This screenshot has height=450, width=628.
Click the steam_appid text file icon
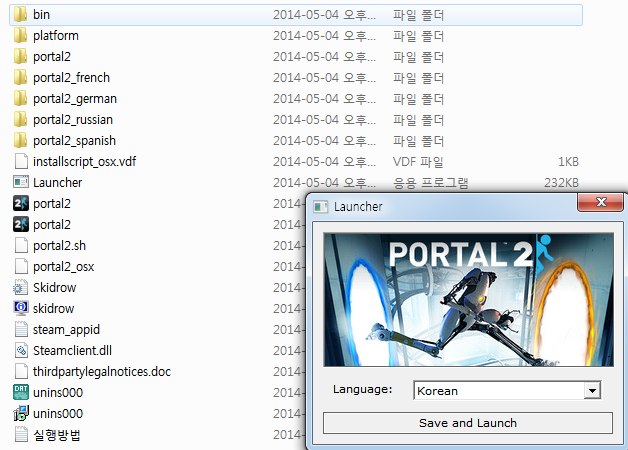pos(20,330)
